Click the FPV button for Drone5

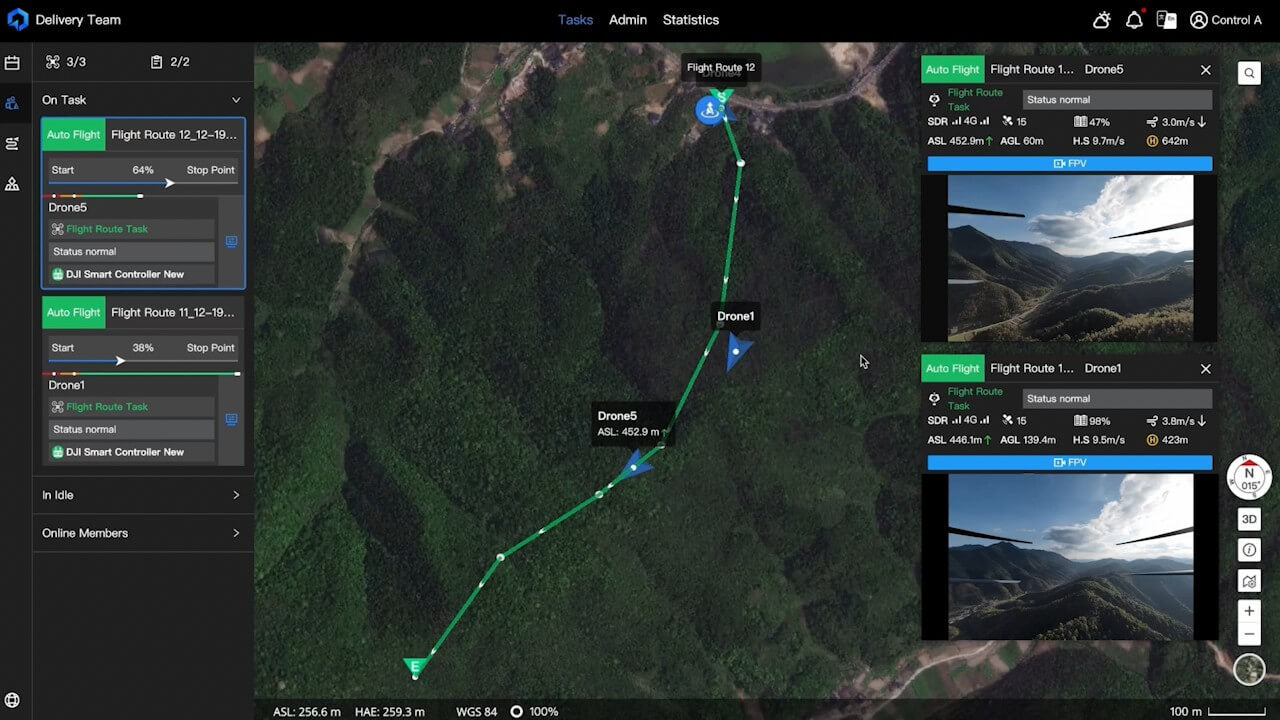1069,164
